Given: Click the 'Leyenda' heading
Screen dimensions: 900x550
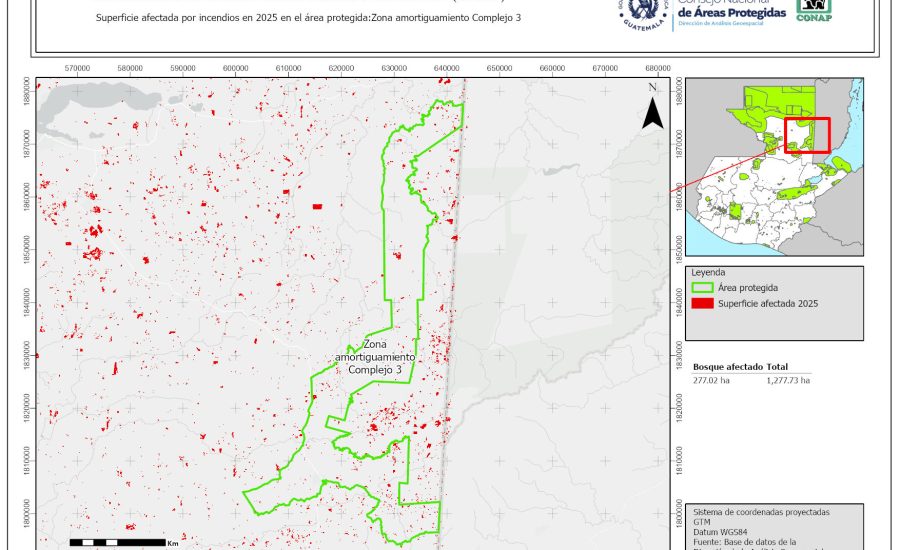Looking at the screenshot, I should click(711, 271).
